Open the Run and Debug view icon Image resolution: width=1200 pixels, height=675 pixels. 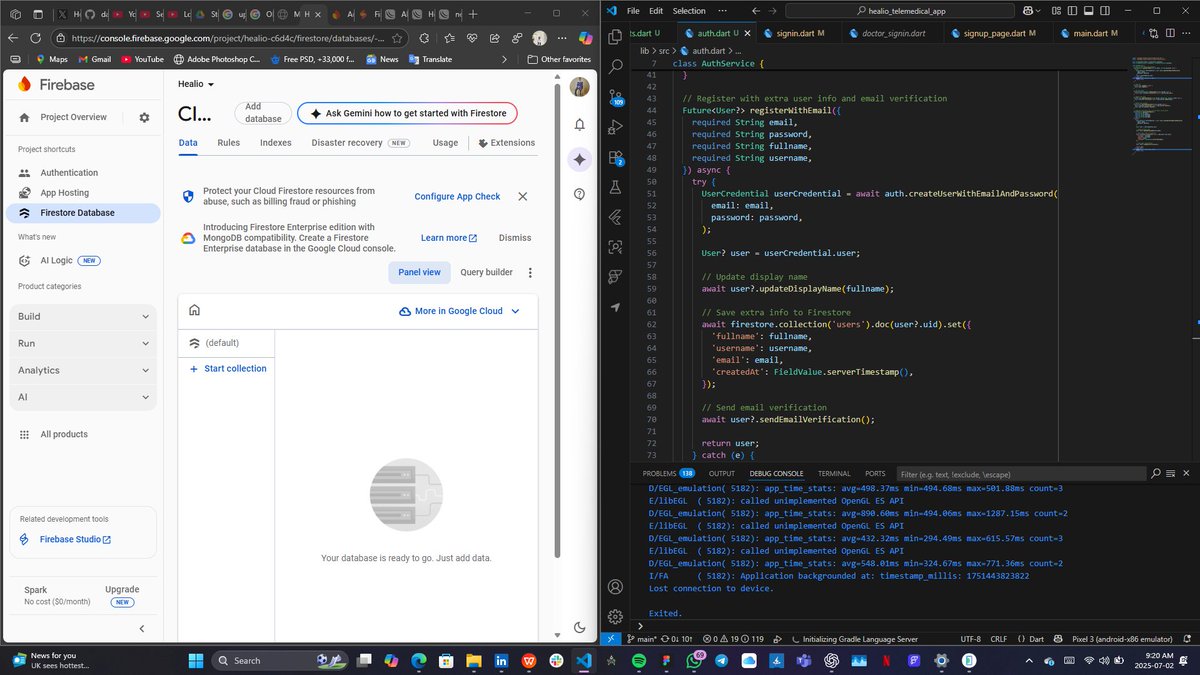point(615,127)
